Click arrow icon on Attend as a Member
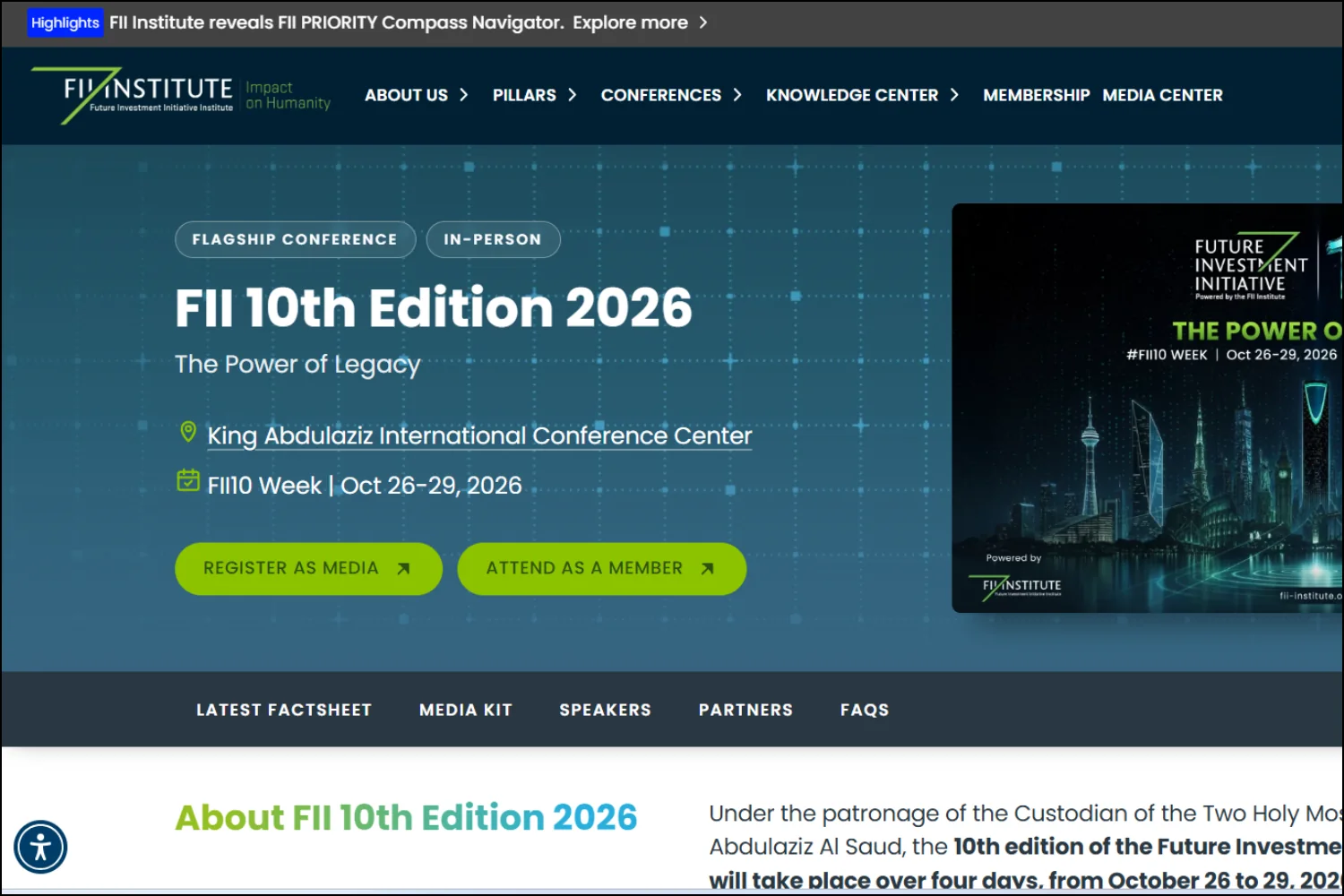 coord(707,568)
